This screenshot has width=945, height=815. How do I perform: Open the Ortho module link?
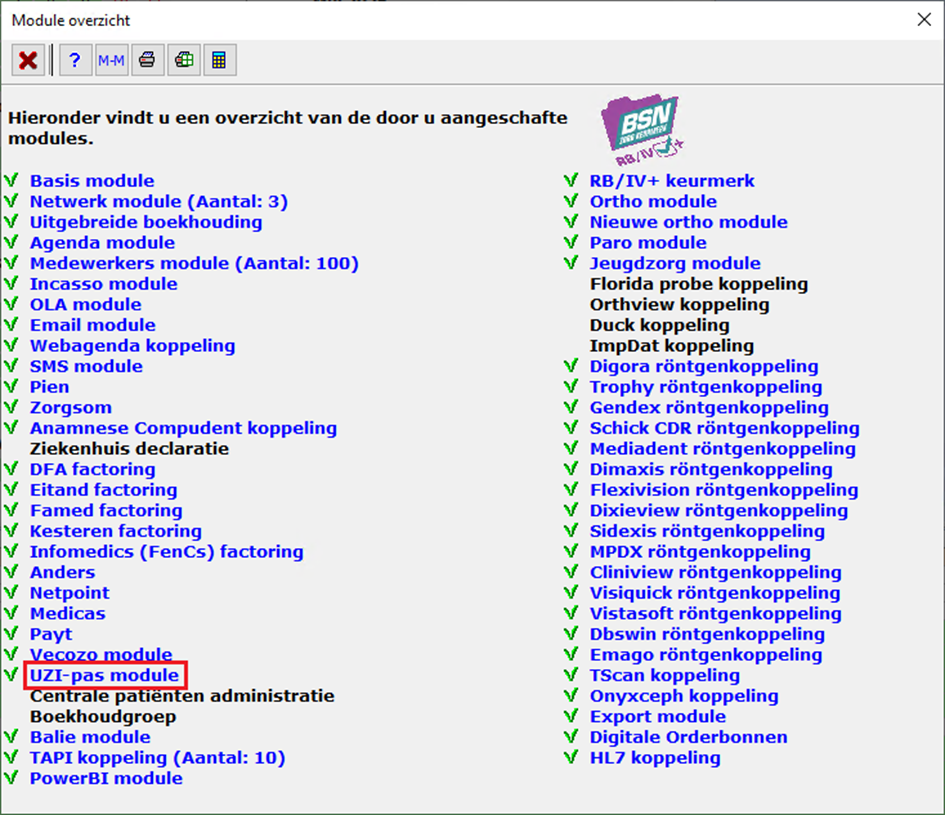click(x=653, y=201)
